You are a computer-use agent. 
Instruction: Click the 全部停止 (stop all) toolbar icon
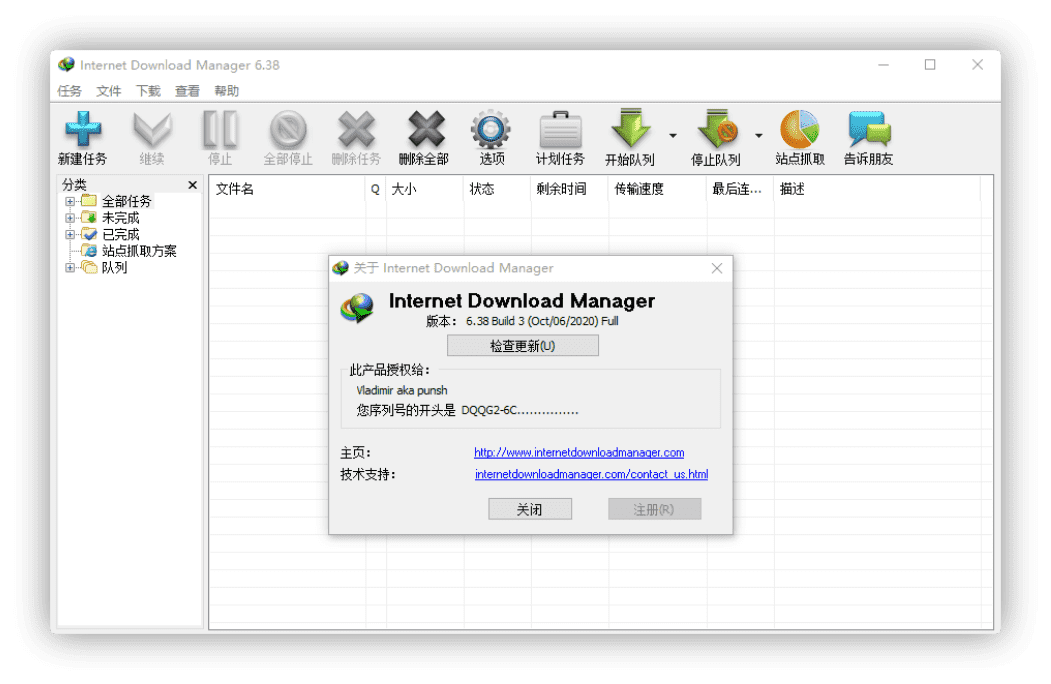288,129
